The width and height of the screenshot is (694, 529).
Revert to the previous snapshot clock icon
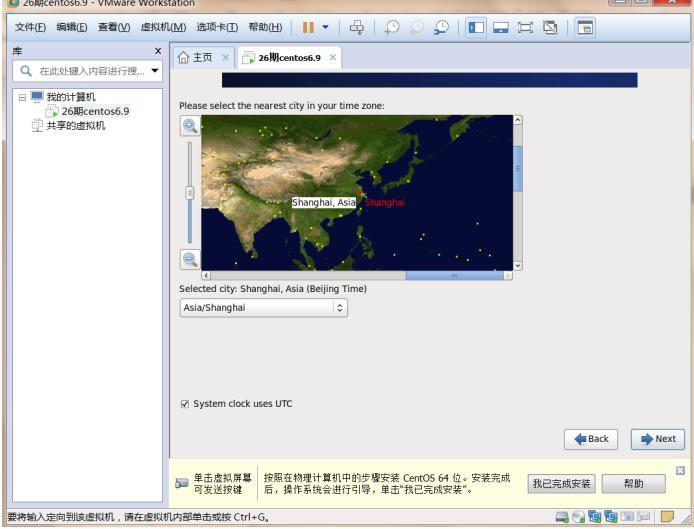[416, 27]
